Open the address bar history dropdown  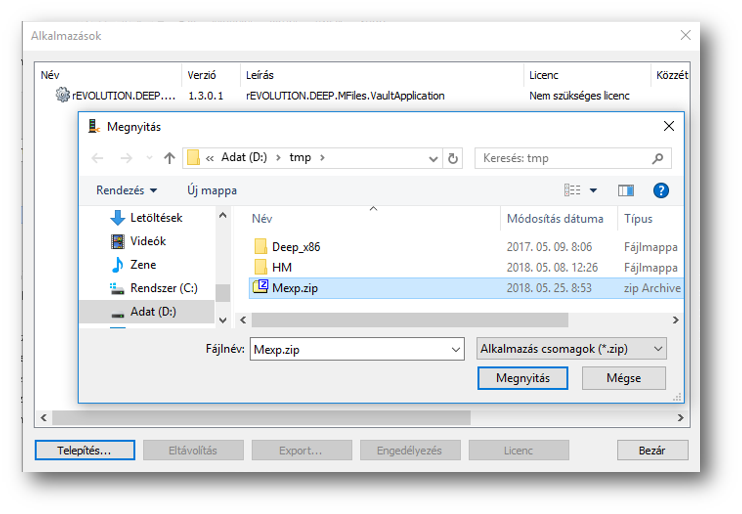coord(433,158)
